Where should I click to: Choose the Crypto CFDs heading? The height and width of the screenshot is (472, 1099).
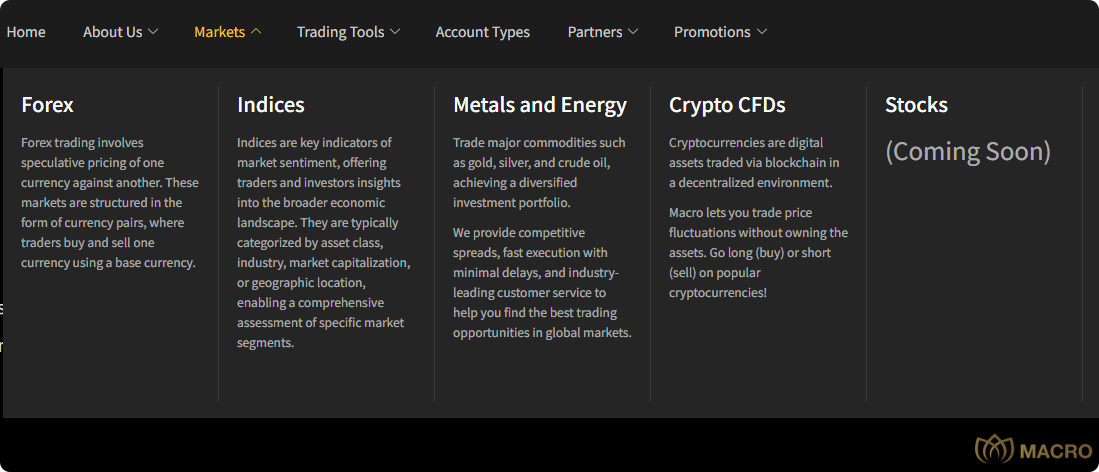click(x=727, y=104)
